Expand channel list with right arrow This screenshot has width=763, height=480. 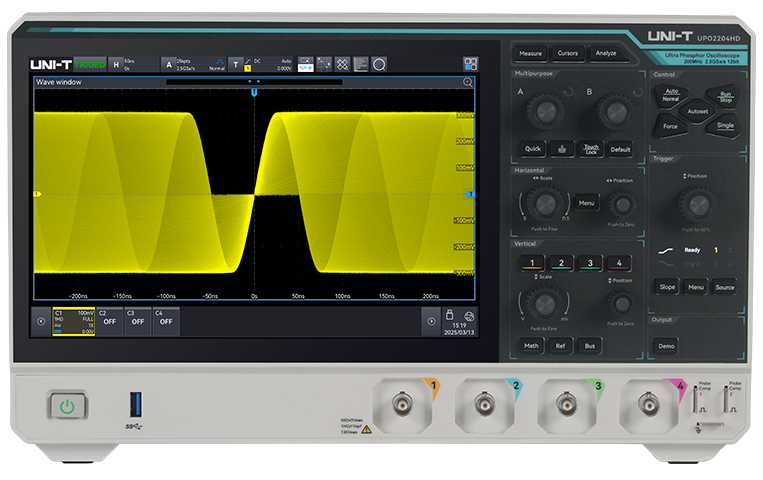(x=431, y=321)
